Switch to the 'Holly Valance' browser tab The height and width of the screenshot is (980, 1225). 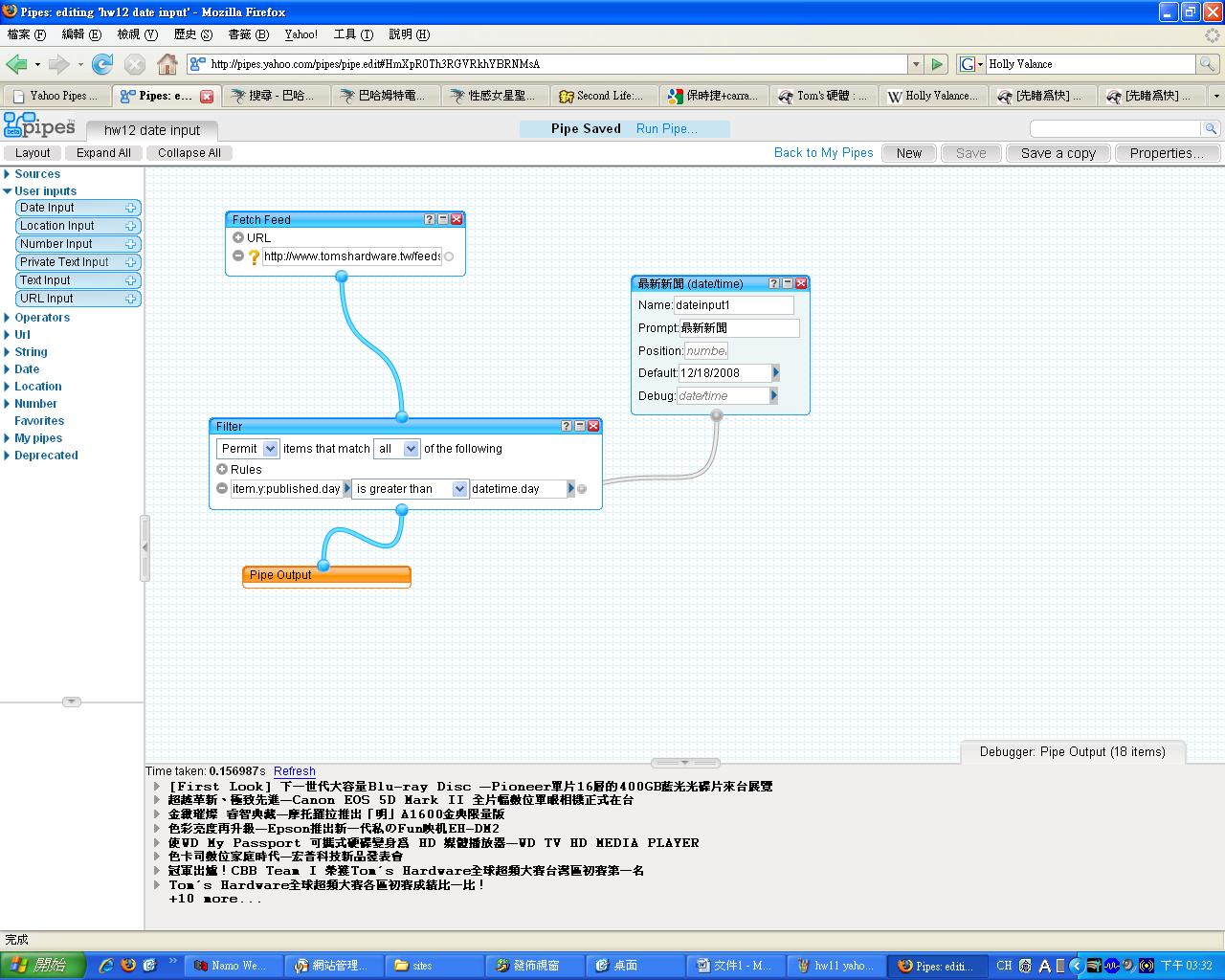[934, 96]
